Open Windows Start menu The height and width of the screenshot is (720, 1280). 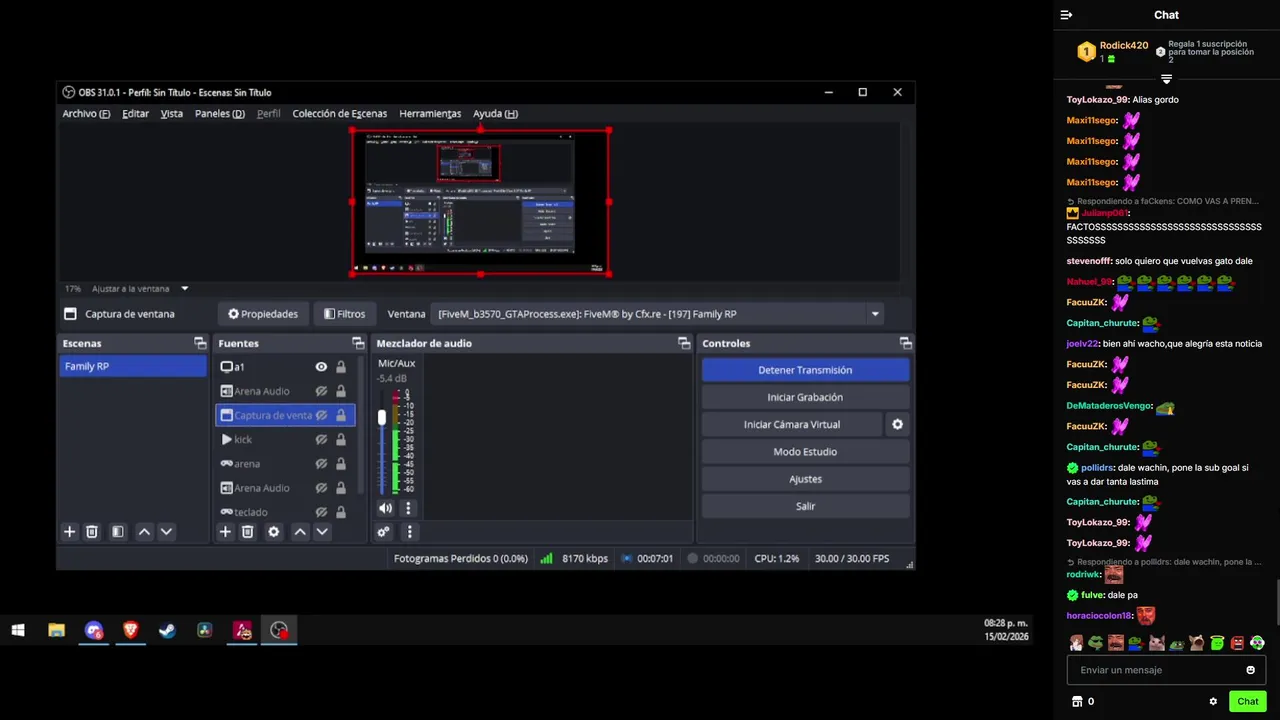(18, 630)
